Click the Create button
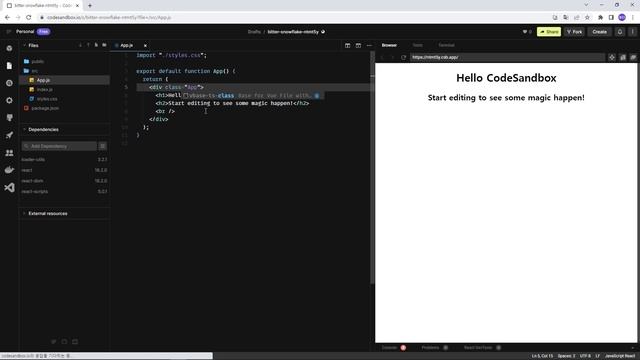The height and width of the screenshot is (360, 640). [599, 31]
